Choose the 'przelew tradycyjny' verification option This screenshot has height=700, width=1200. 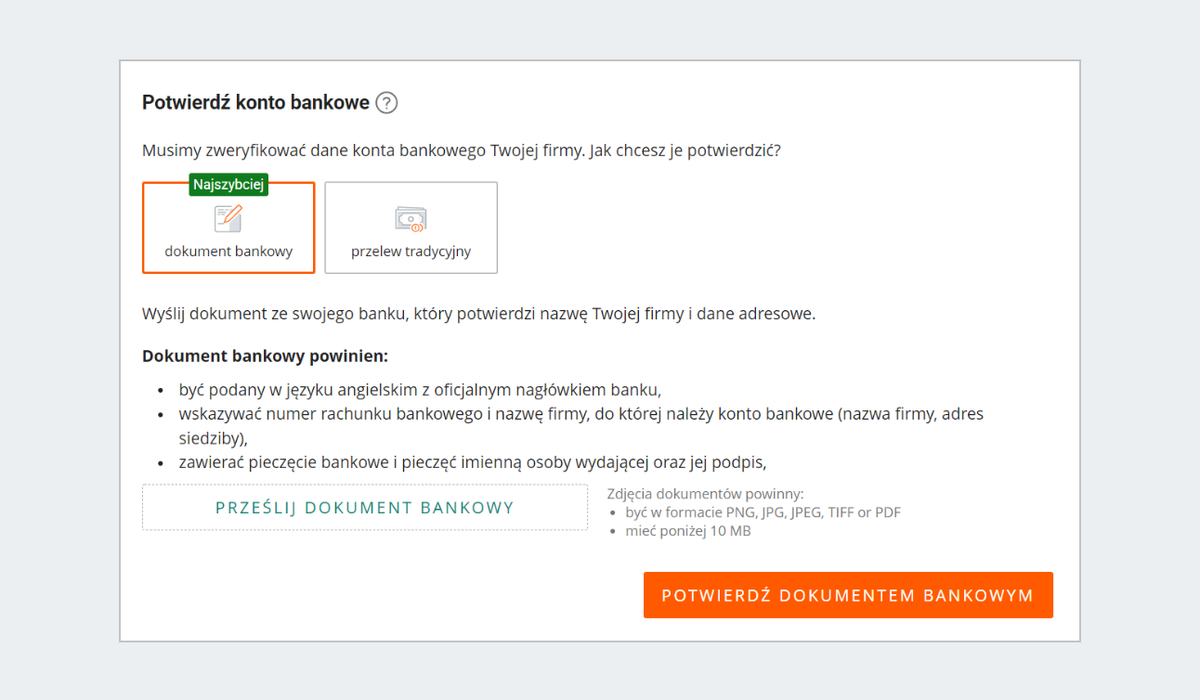[x=411, y=227]
